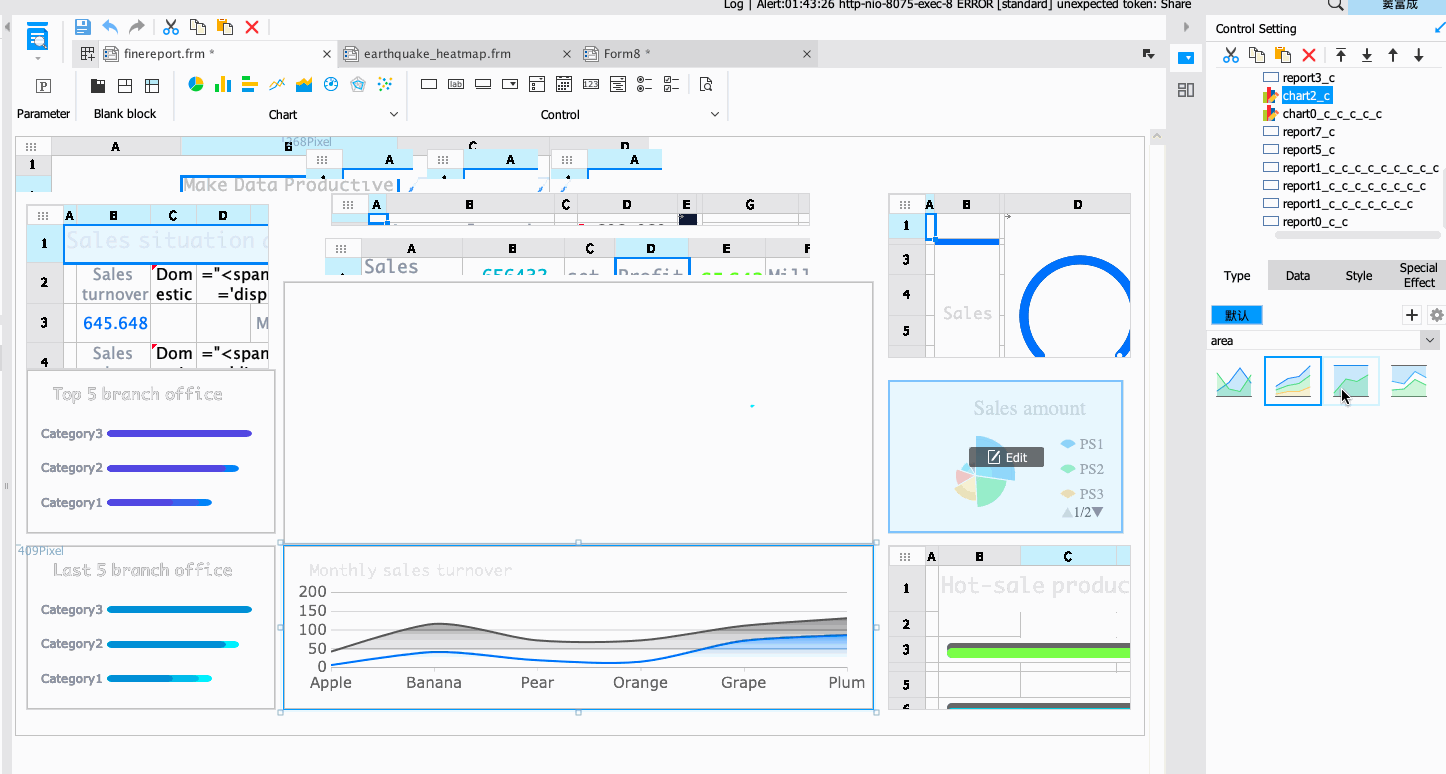Select report3_c in widget tree
Image resolution: width=1446 pixels, height=774 pixels.
[1309, 78]
